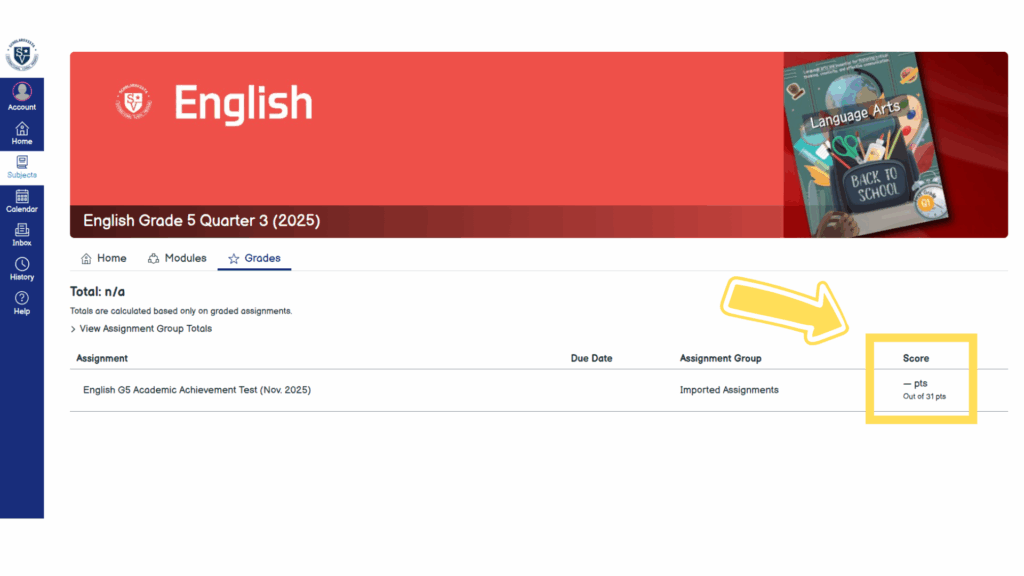Click the Assignment Group column header
Screen dimensions: 1024x576
click(720, 358)
